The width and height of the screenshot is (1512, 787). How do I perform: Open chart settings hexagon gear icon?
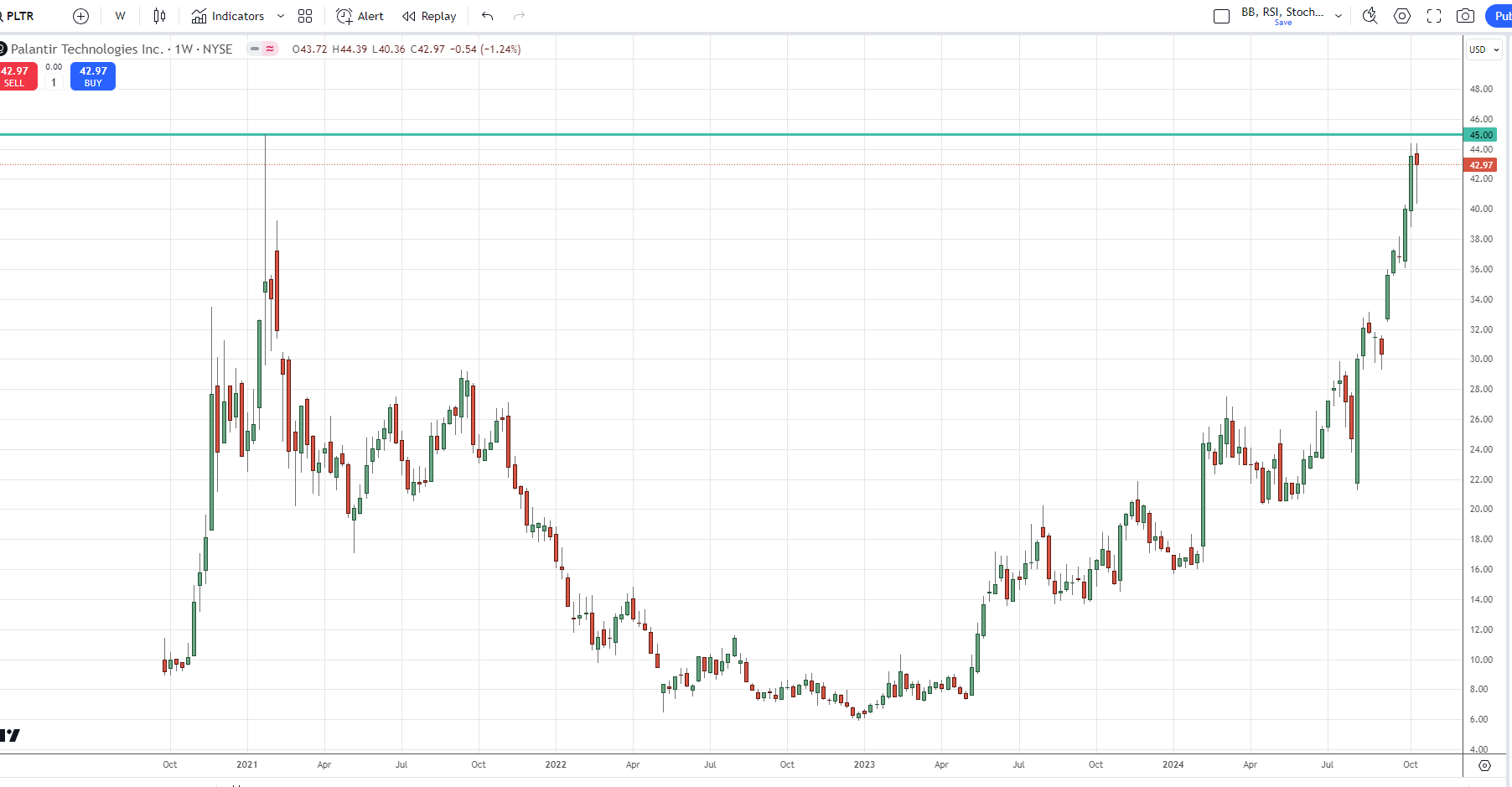pyautogui.click(x=1402, y=16)
